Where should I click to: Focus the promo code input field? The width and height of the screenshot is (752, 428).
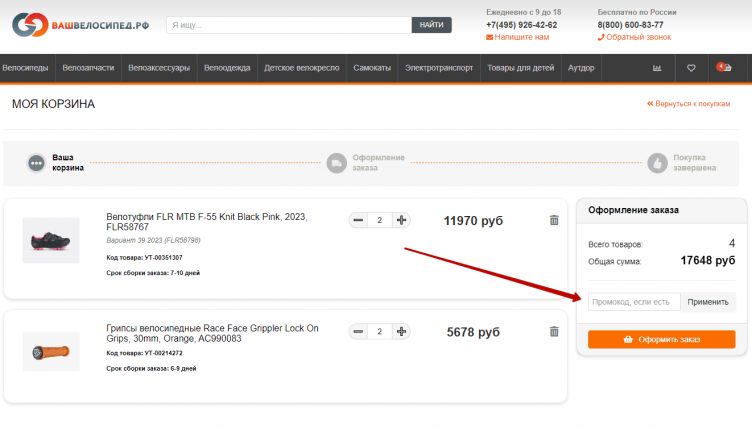coord(634,301)
